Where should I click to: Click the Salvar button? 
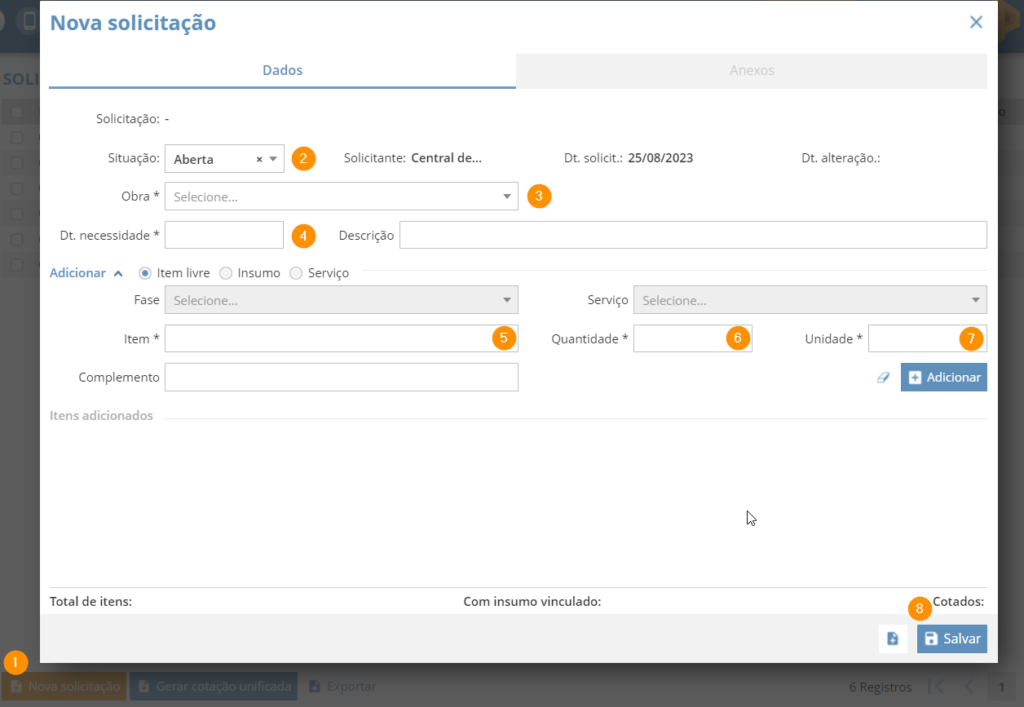click(952, 638)
